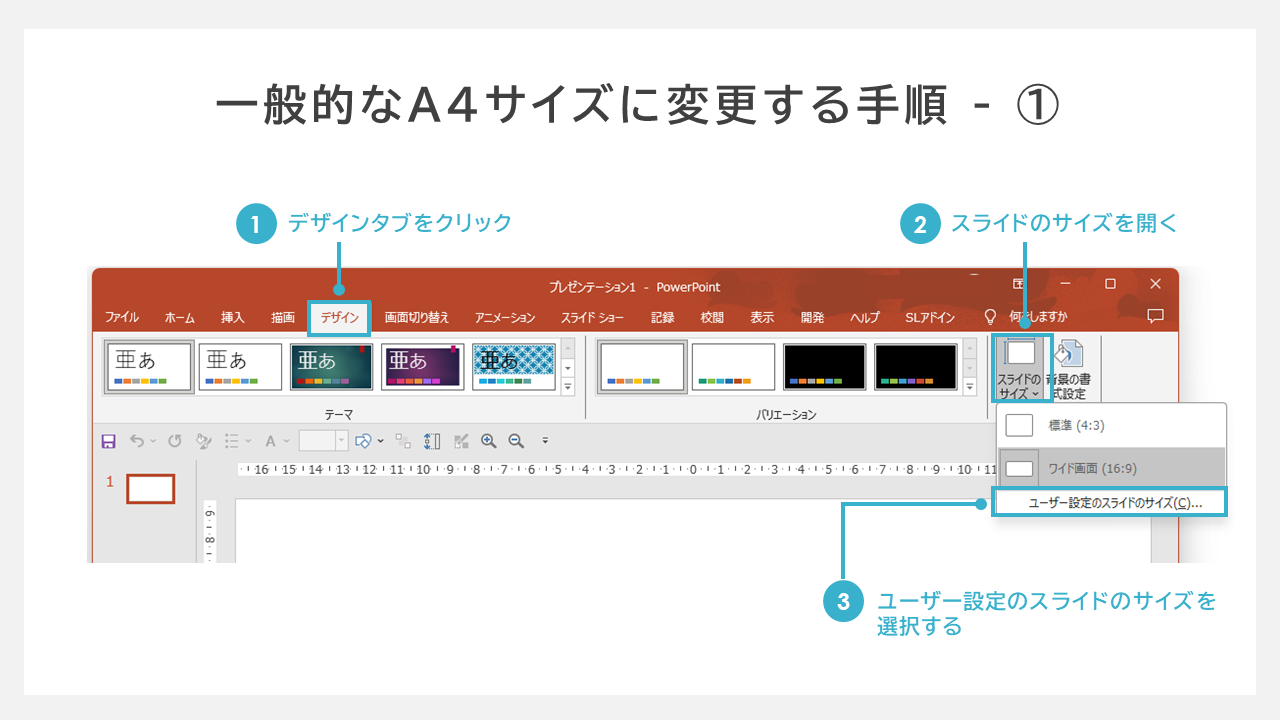
Task: Switch to the スライド ショー tab
Action: point(592,318)
